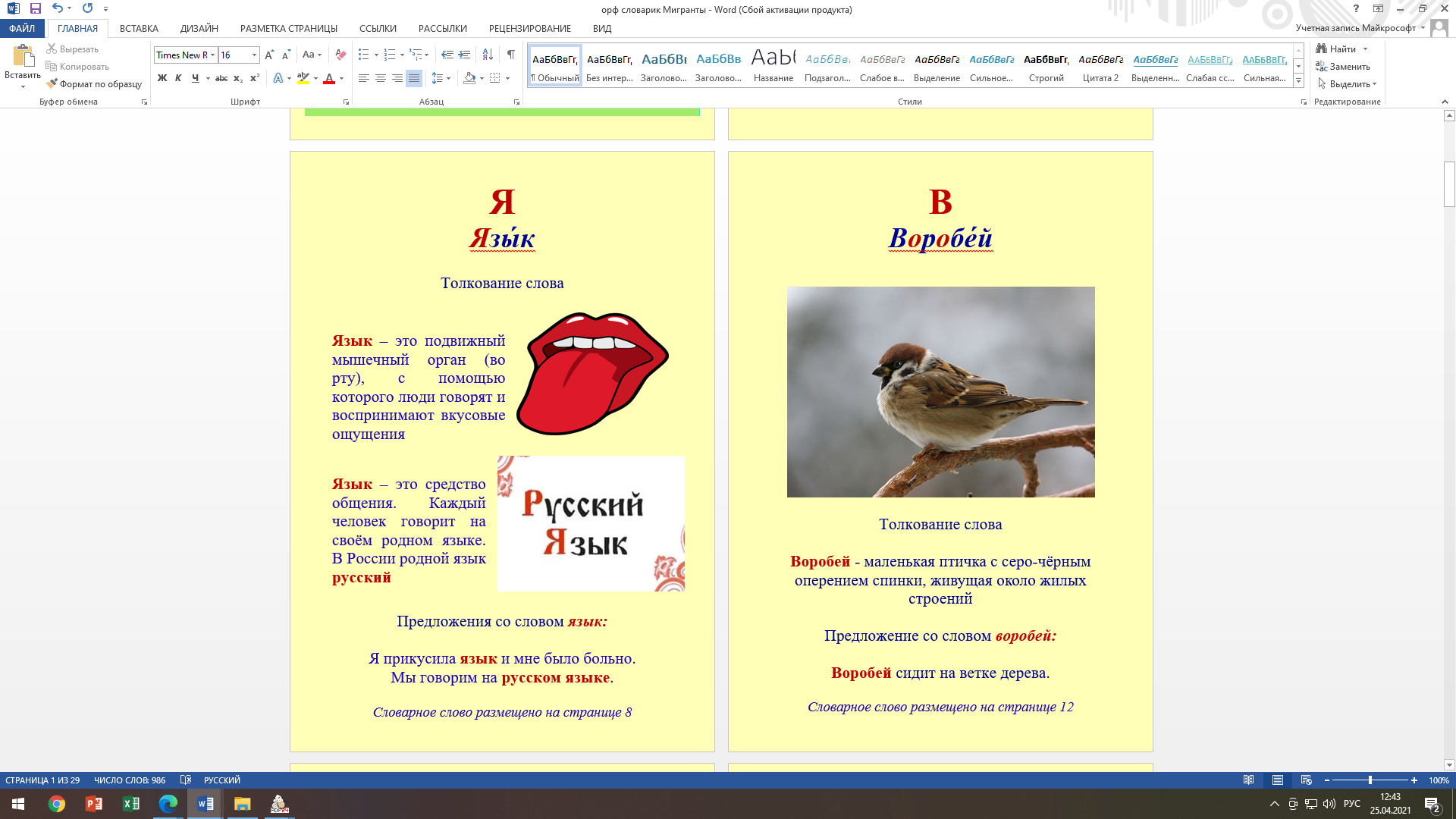The width and height of the screenshot is (1456, 819).
Task: Toggle paragraph marks display (¶)
Action: click(x=511, y=55)
